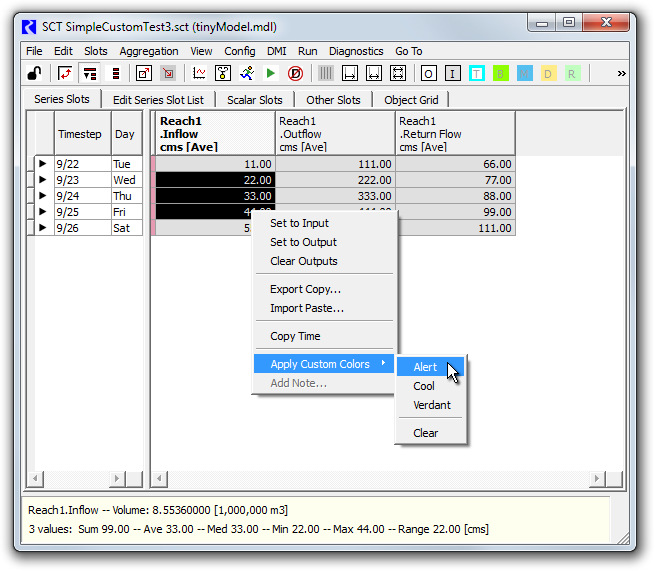Click the red stacked bars toolbar icon
The image size is (655, 571).
point(116,74)
